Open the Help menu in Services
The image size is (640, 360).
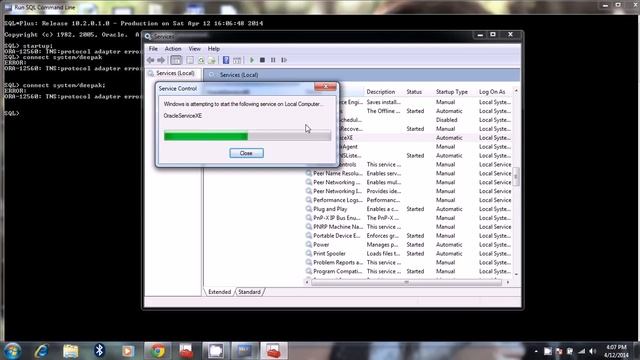point(213,49)
